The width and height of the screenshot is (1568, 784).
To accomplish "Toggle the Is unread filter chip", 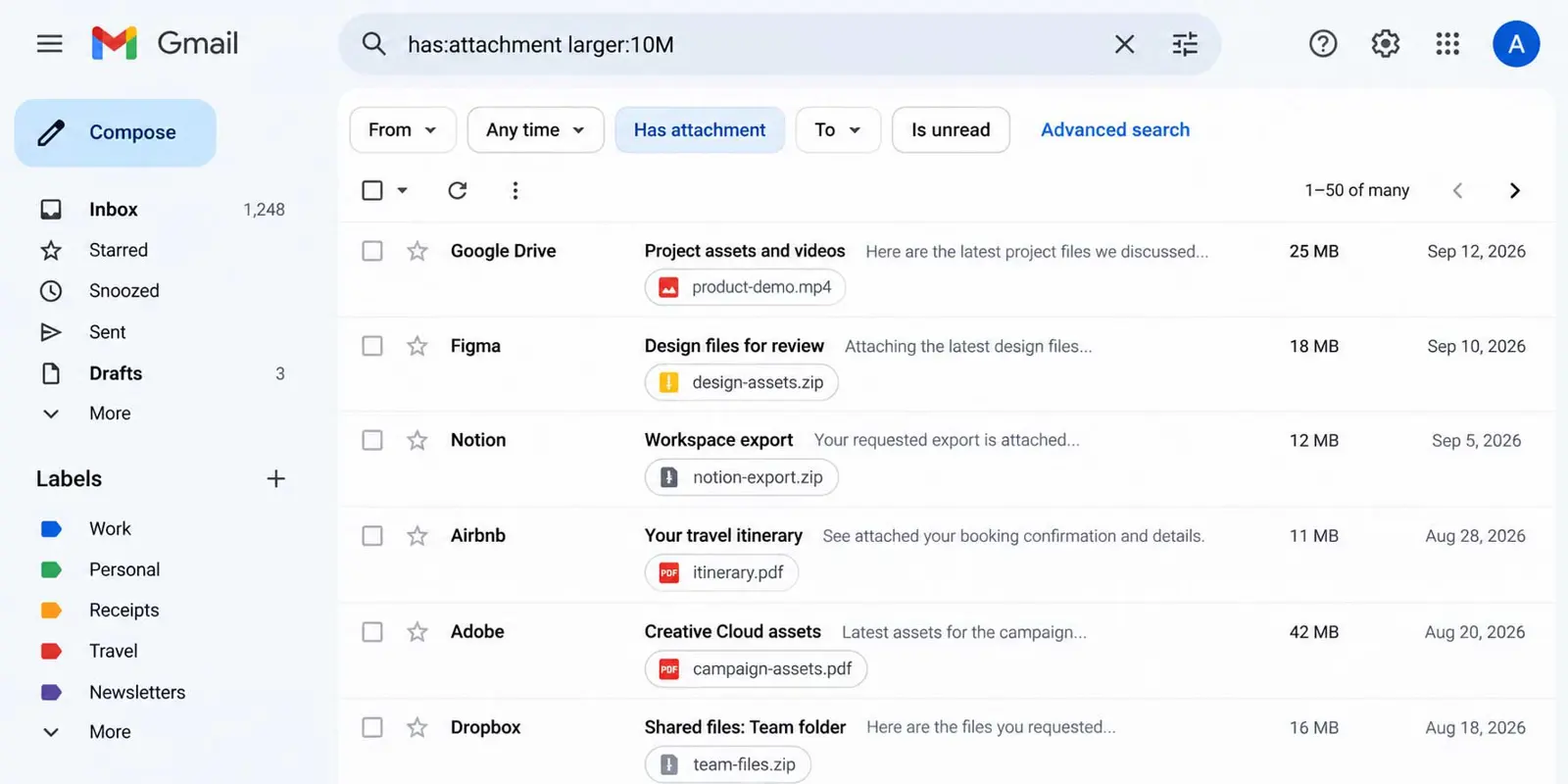I will click(951, 129).
